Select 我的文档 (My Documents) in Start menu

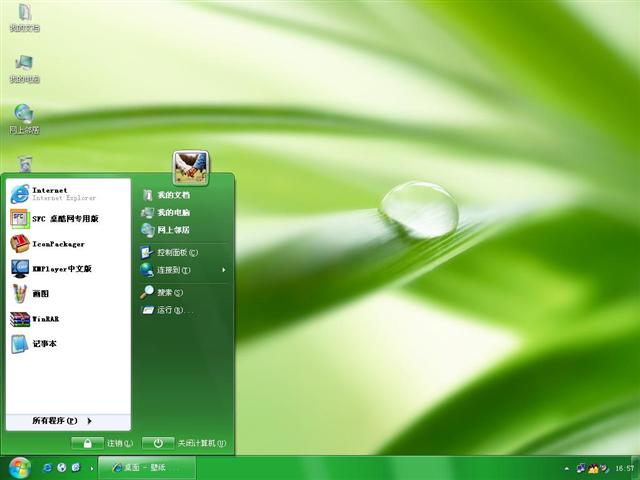tap(172, 195)
